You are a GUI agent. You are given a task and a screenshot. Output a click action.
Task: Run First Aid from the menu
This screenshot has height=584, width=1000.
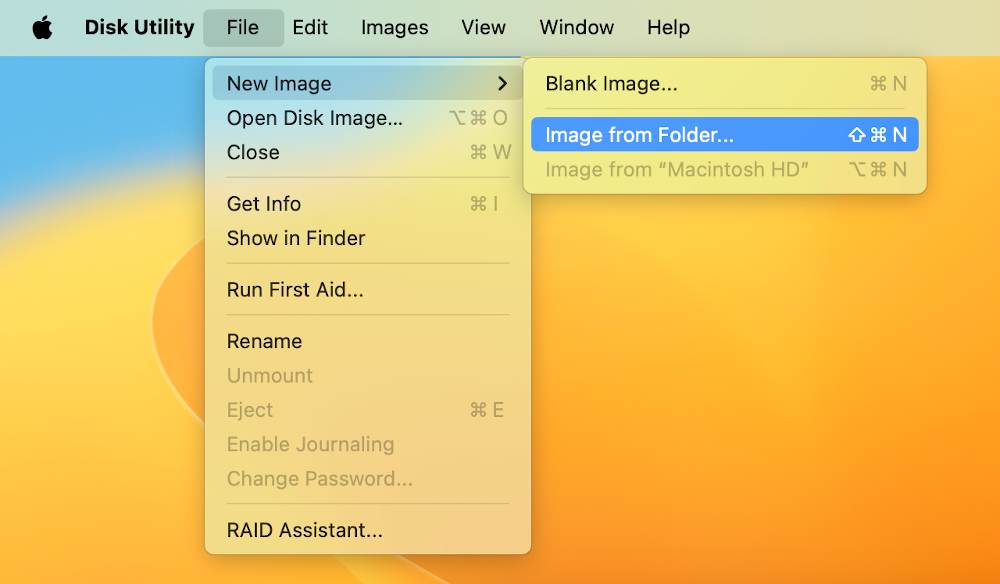point(295,289)
